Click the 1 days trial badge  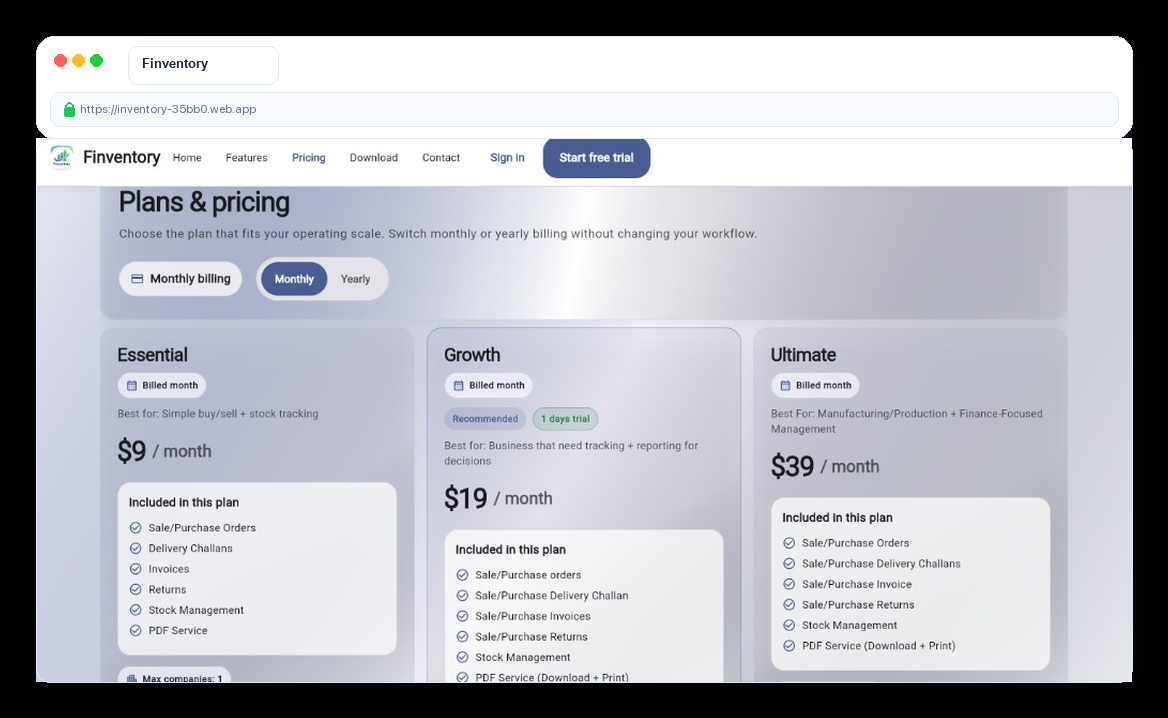[x=565, y=419]
